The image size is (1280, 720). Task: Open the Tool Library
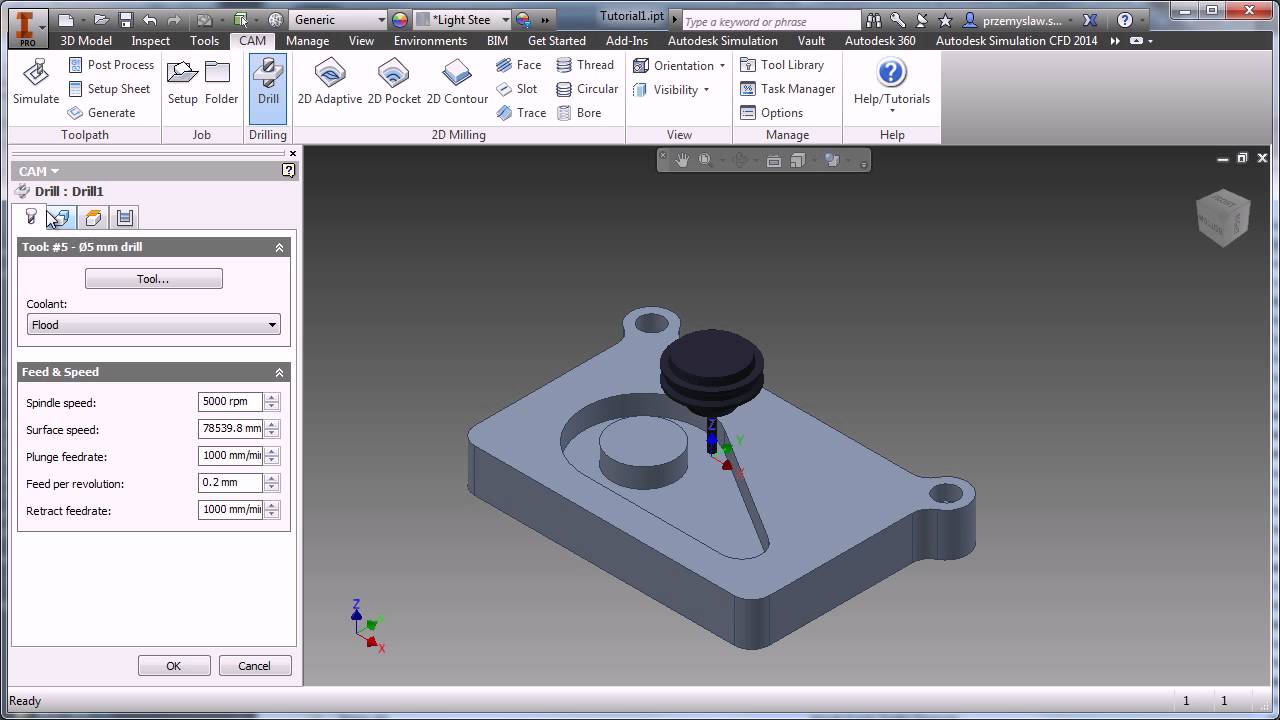coord(782,64)
